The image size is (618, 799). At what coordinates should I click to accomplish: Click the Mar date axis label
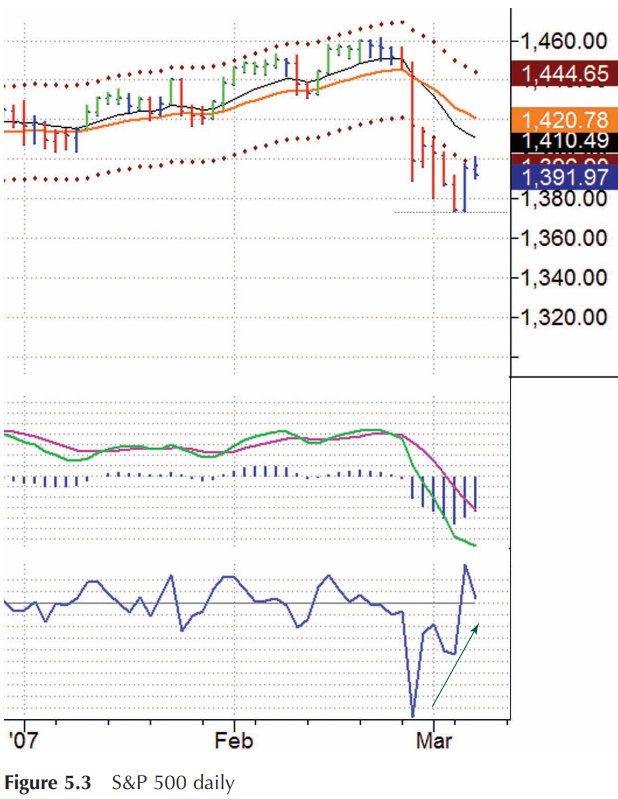pyautogui.click(x=434, y=740)
